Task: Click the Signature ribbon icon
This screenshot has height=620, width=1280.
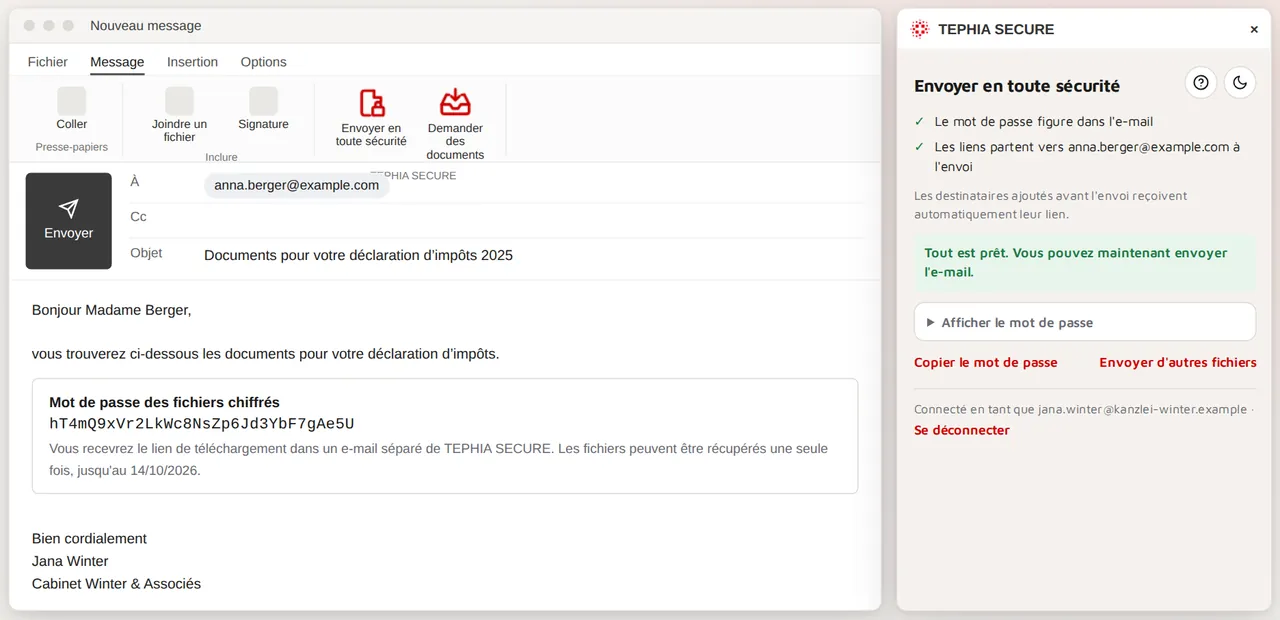Action: pyautogui.click(x=263, y=101)
